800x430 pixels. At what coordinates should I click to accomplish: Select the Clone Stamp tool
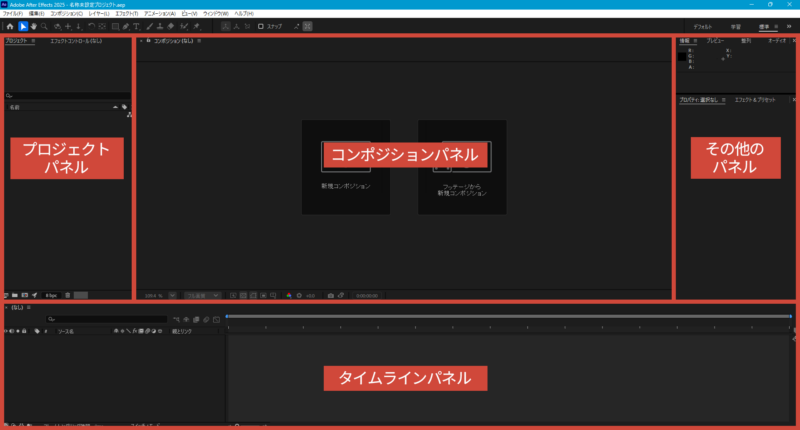point(160,27)
